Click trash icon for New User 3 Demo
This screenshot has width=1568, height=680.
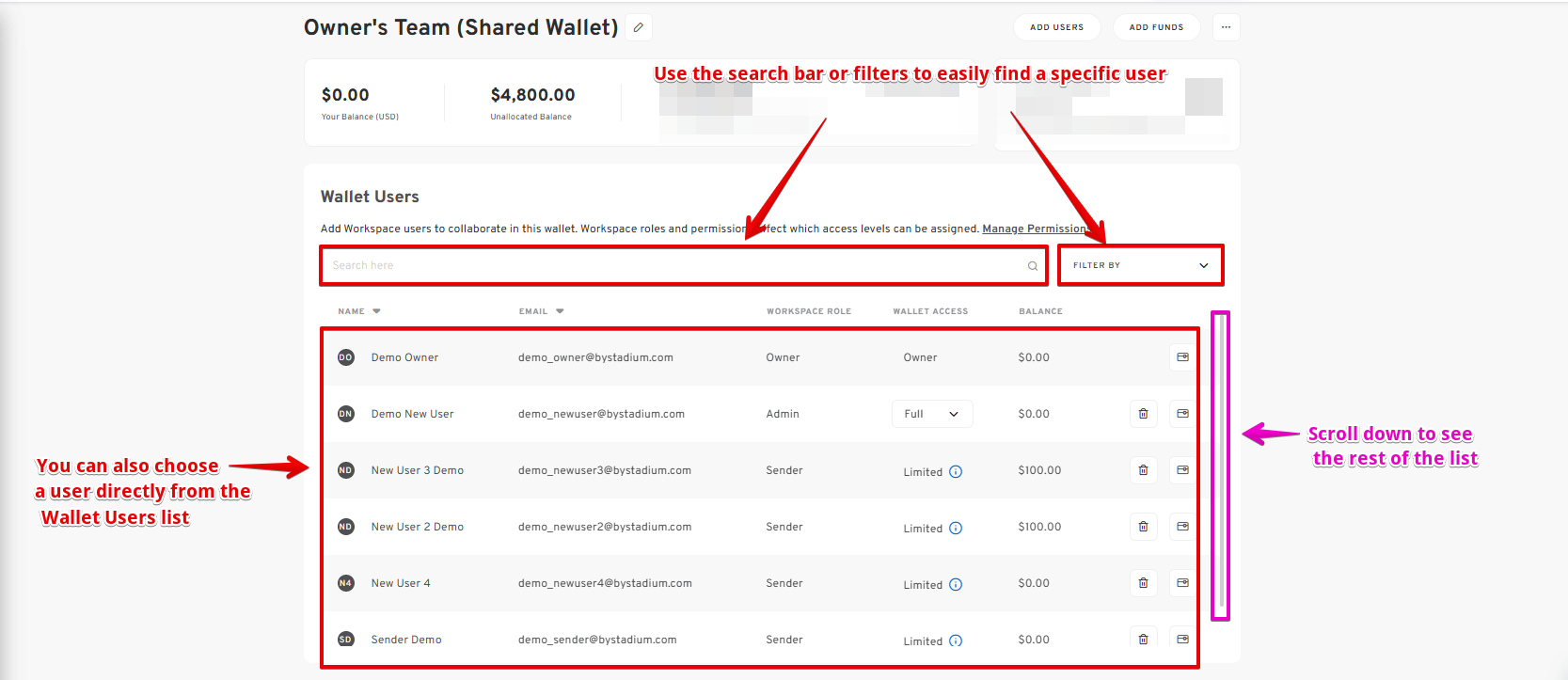(x=1143, y=470)
